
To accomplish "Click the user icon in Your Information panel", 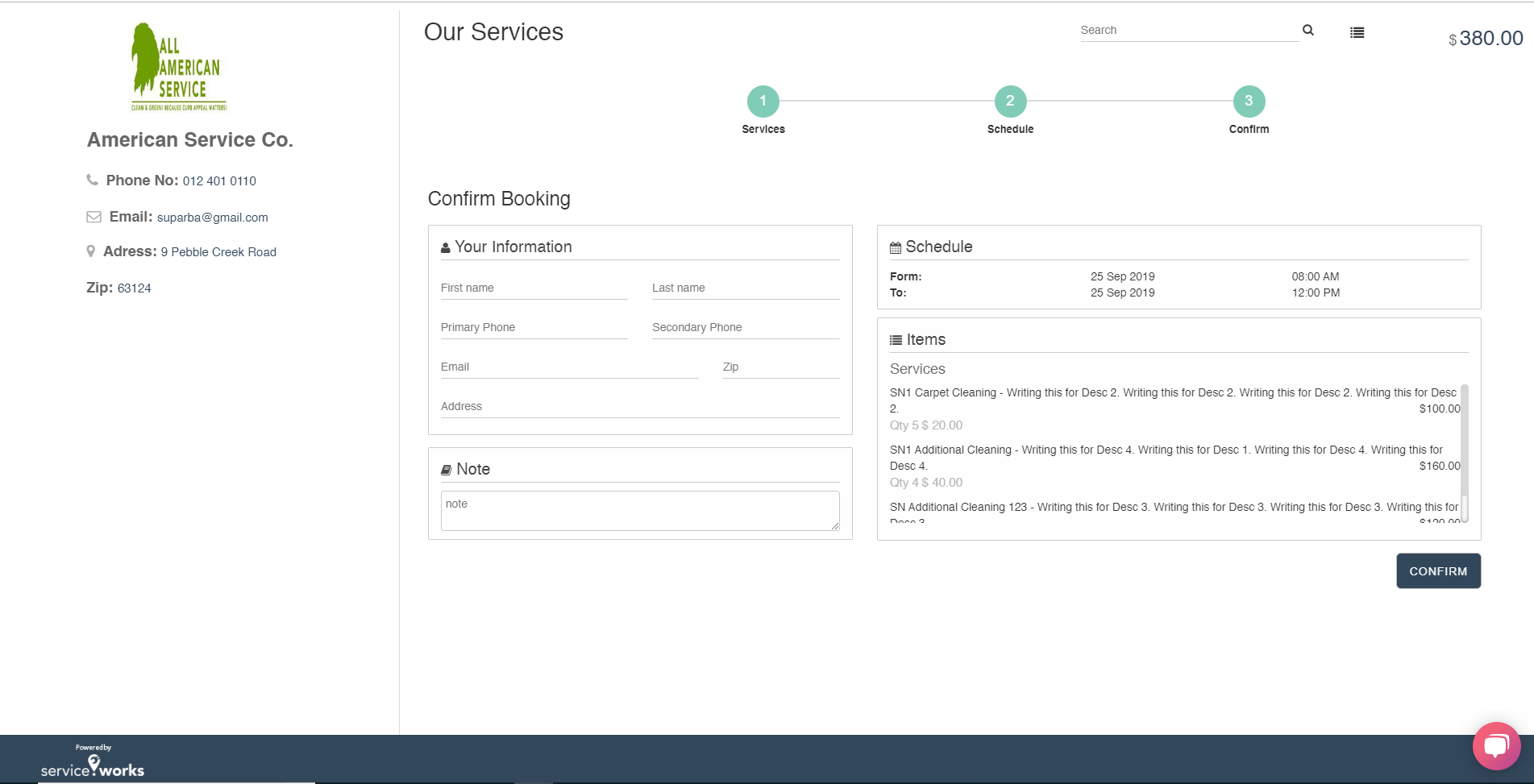I will click(445, 247).
